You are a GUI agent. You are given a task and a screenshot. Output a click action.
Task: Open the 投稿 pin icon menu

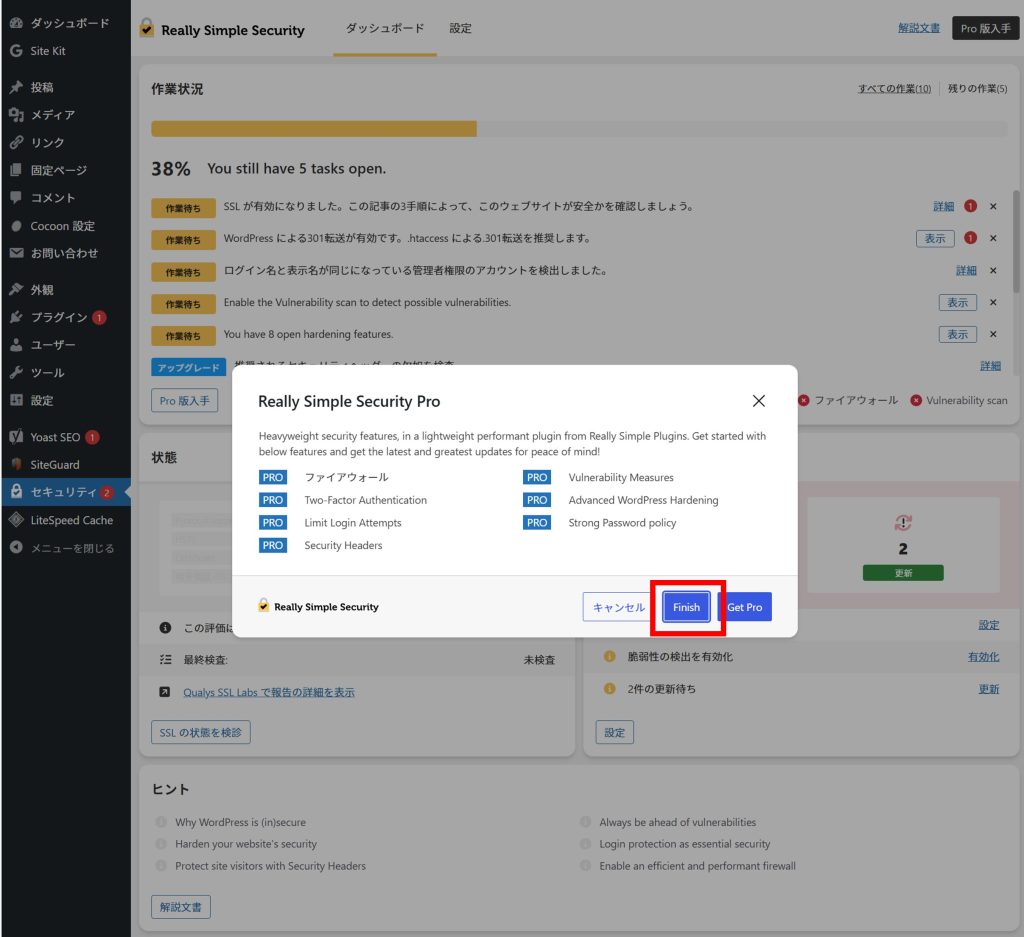pos(16,87)
